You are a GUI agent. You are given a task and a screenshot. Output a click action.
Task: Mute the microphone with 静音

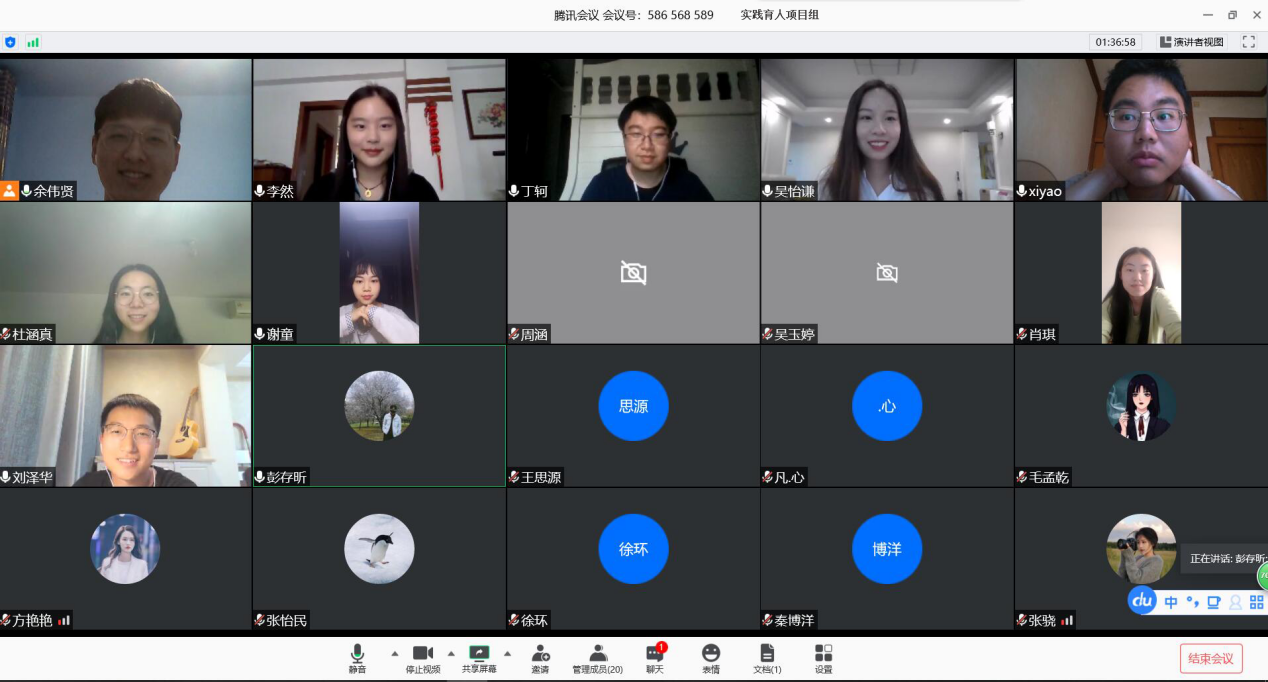[357, 658]
